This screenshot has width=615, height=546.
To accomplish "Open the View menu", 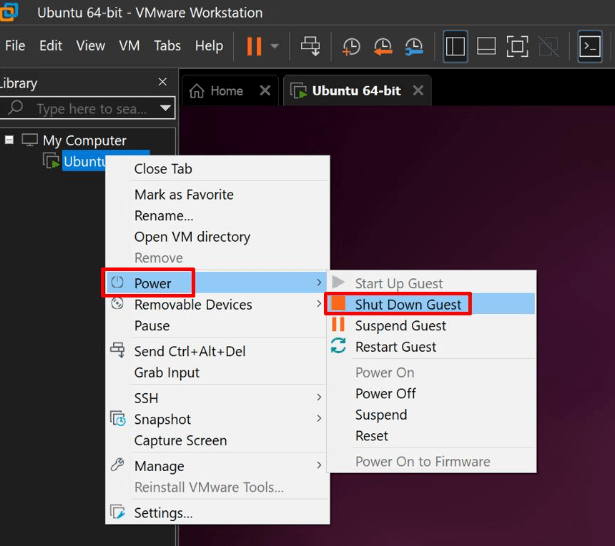I will (x=91, y=46).
